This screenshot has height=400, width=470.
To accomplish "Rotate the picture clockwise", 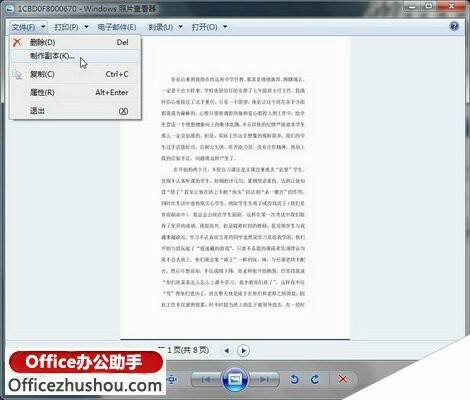I will click(x=315, y=379).
